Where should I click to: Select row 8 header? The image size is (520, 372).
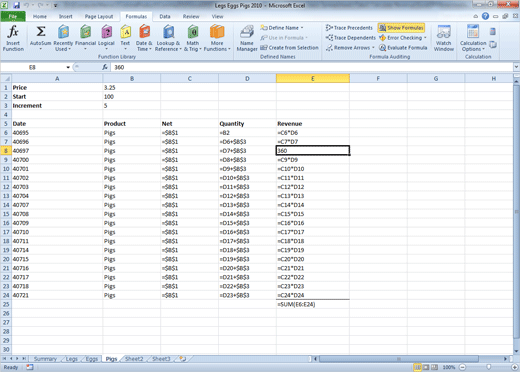click(x=6, y=151)
